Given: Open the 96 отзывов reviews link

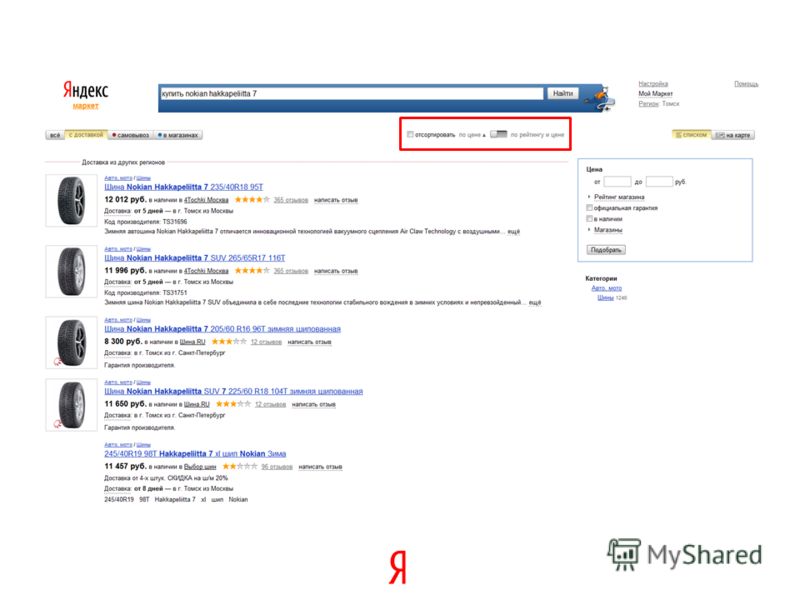Looking at the screenshot, I should pos(277,466).
